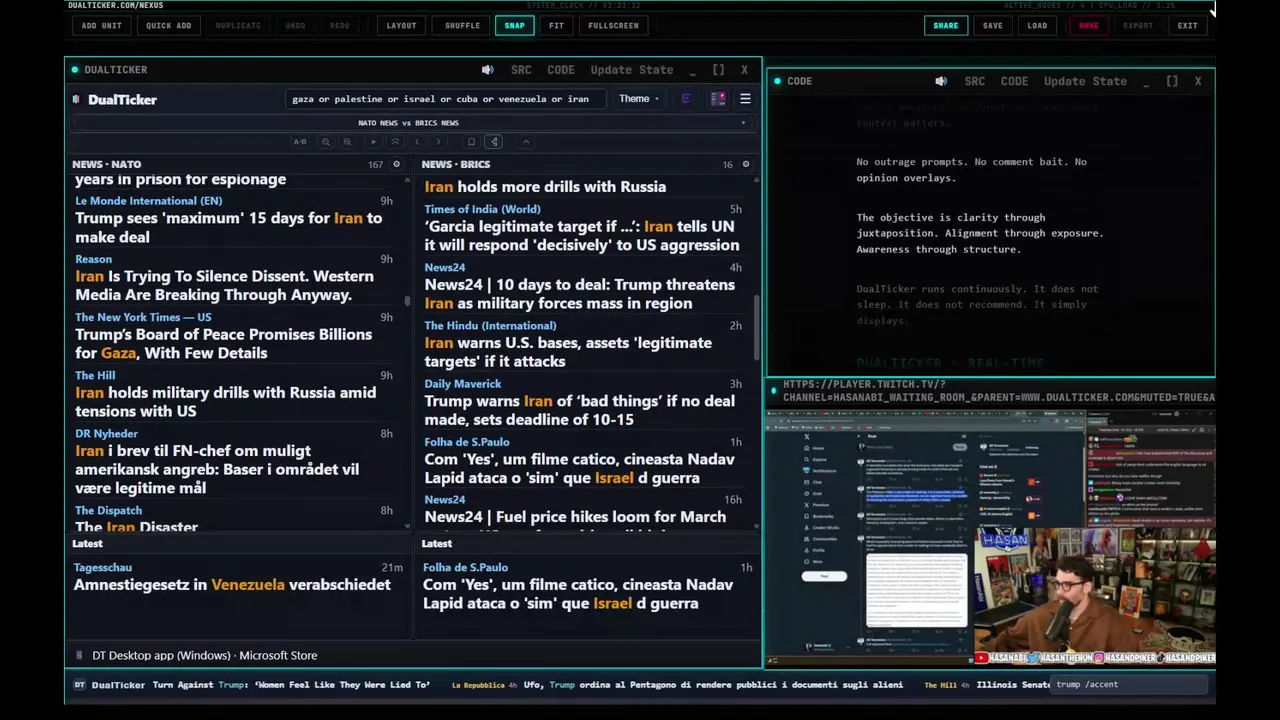Maximize the CODE panel with bracket icon
1280x720 pixels.
(1172, 81)
